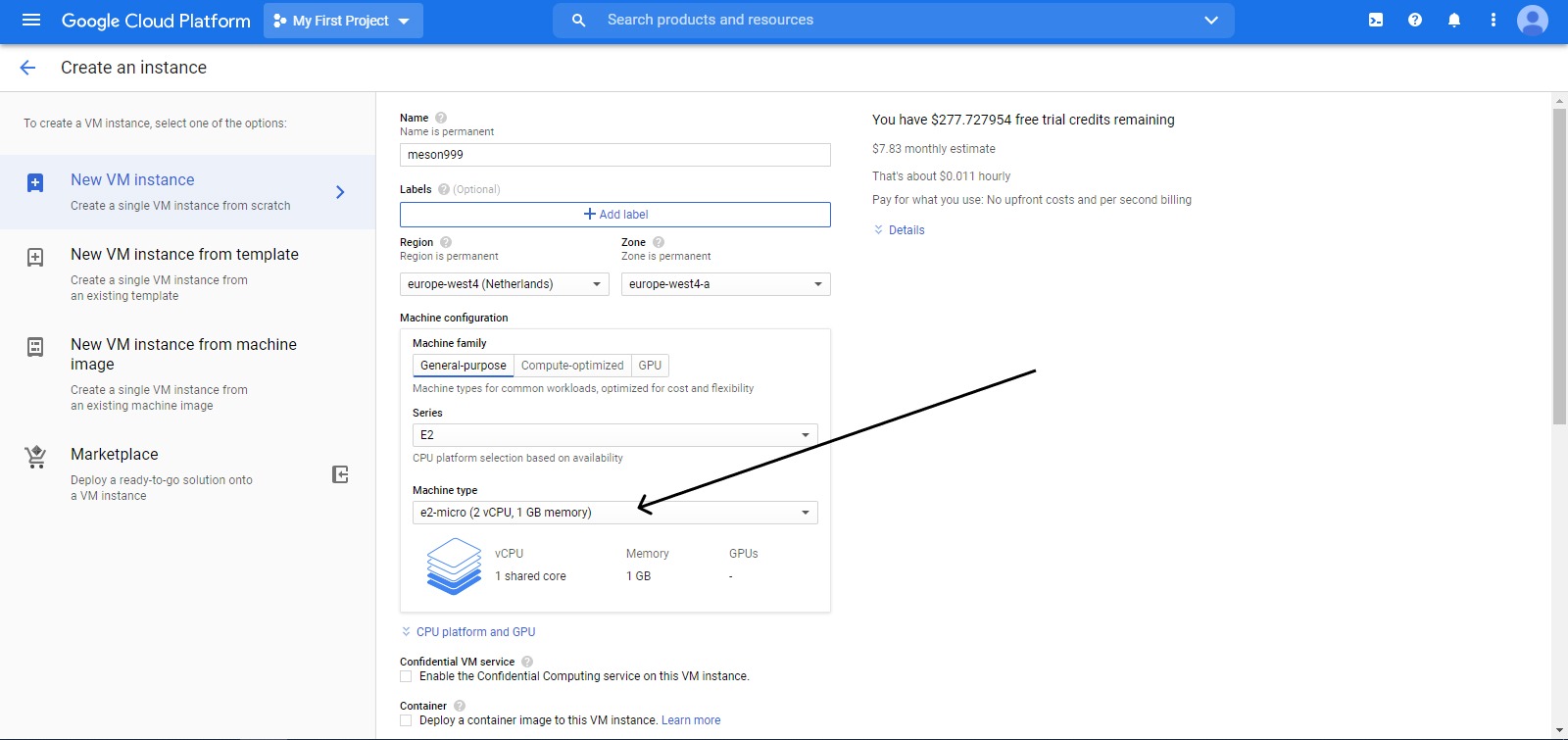Click the "1 shared core" vCPU value

530,576
